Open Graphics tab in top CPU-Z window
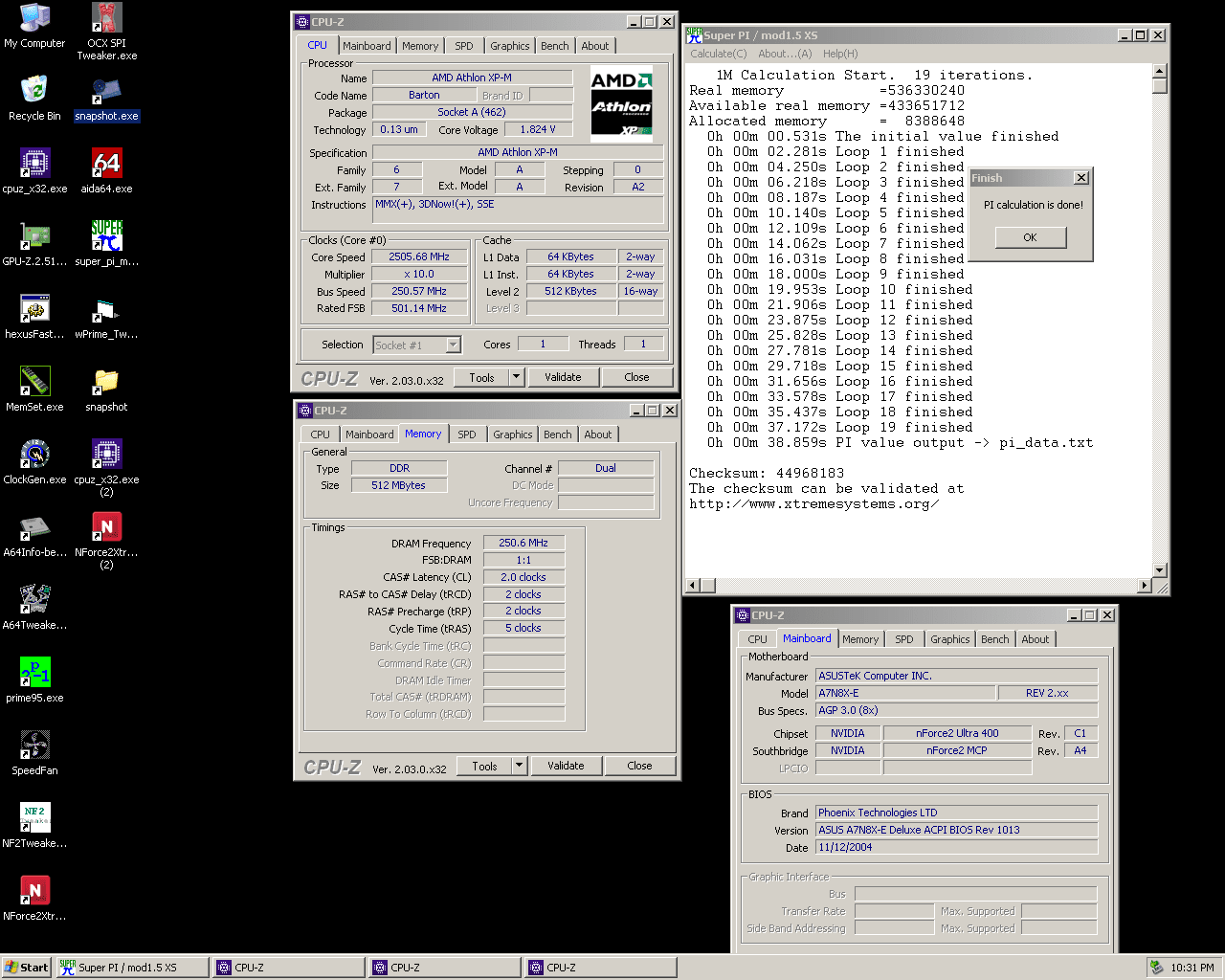1225x980 pixels. 510,46
